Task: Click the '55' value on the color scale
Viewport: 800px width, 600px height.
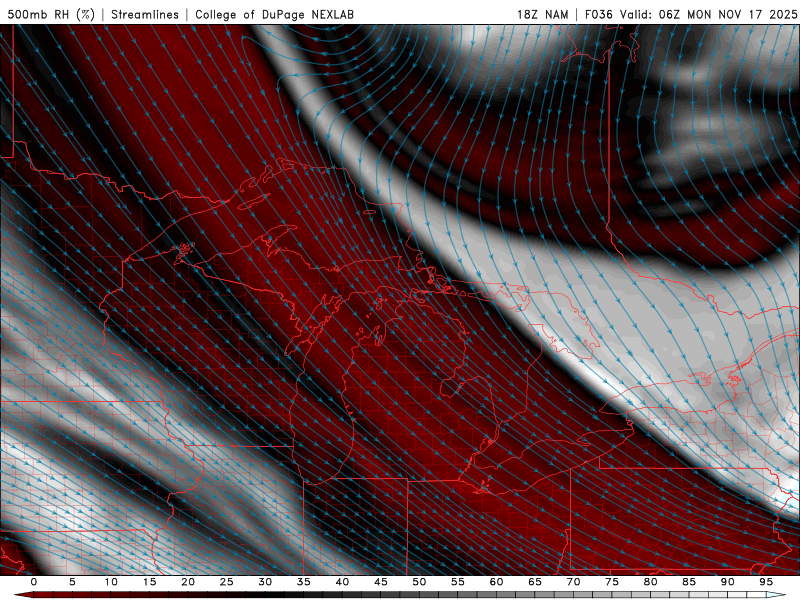Action: (x=458, y=582)
